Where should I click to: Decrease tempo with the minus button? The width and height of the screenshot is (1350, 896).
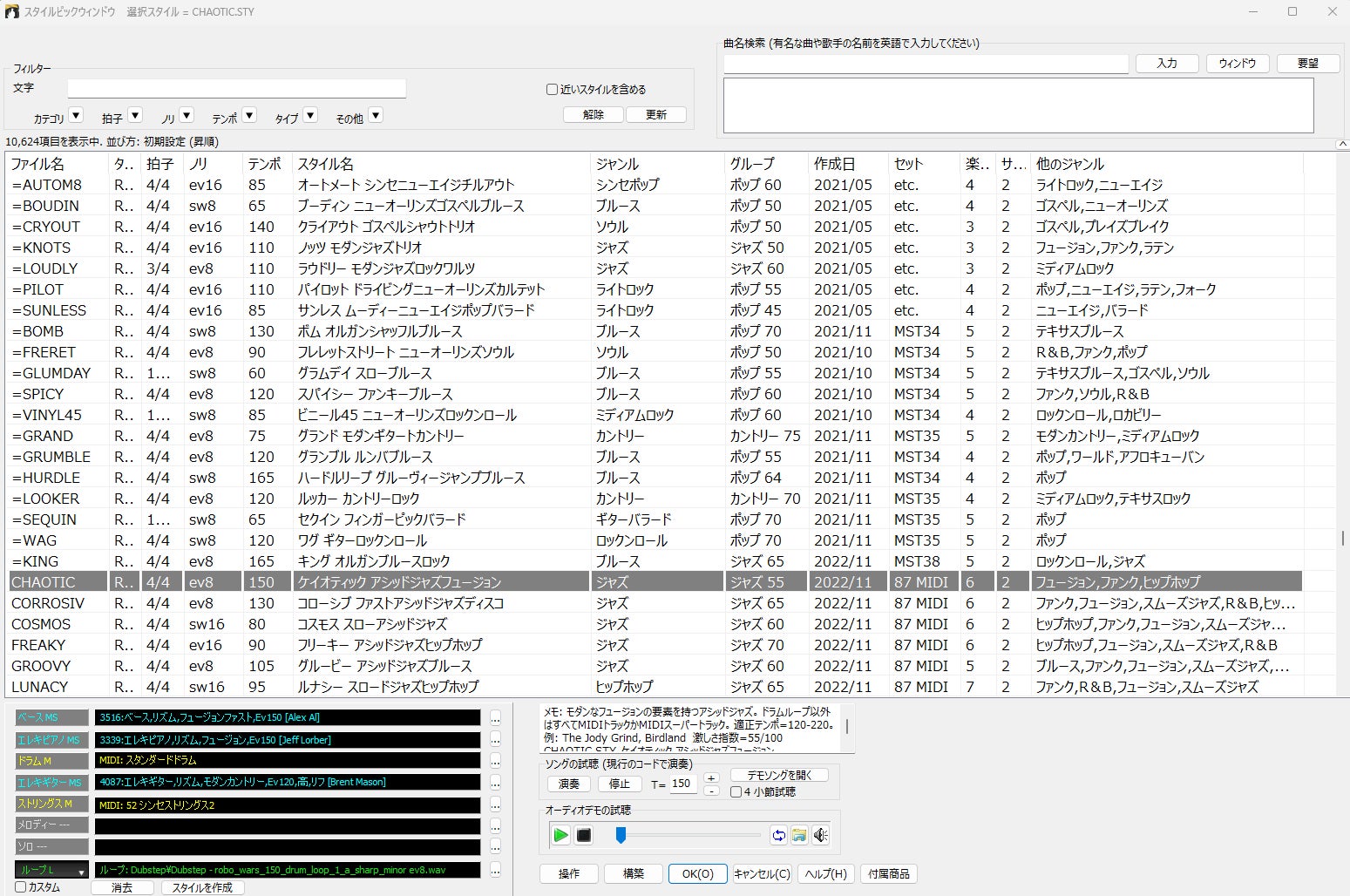click(x=711, y=791)
